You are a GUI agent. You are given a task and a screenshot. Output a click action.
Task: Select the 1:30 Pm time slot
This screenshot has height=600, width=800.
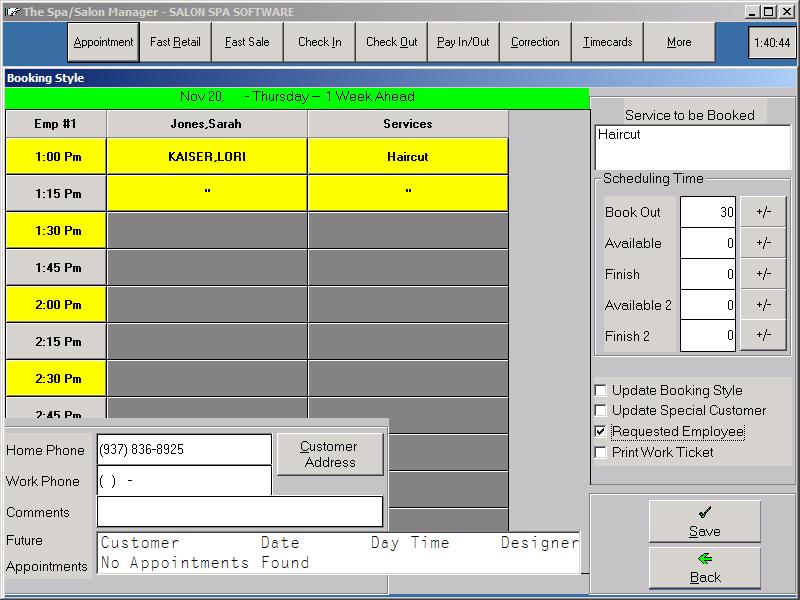point(55,230)
